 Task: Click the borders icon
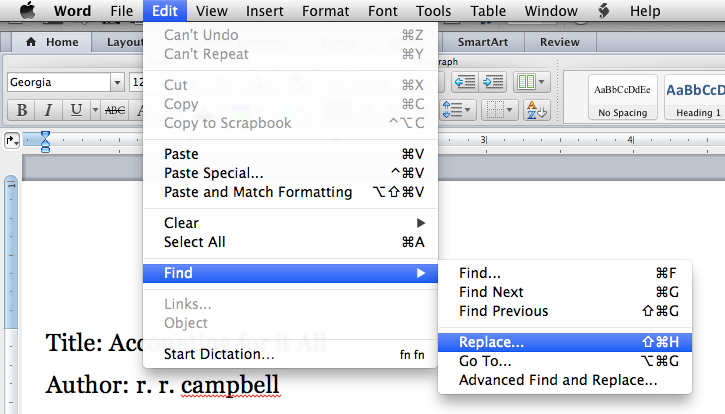point(495,110)
